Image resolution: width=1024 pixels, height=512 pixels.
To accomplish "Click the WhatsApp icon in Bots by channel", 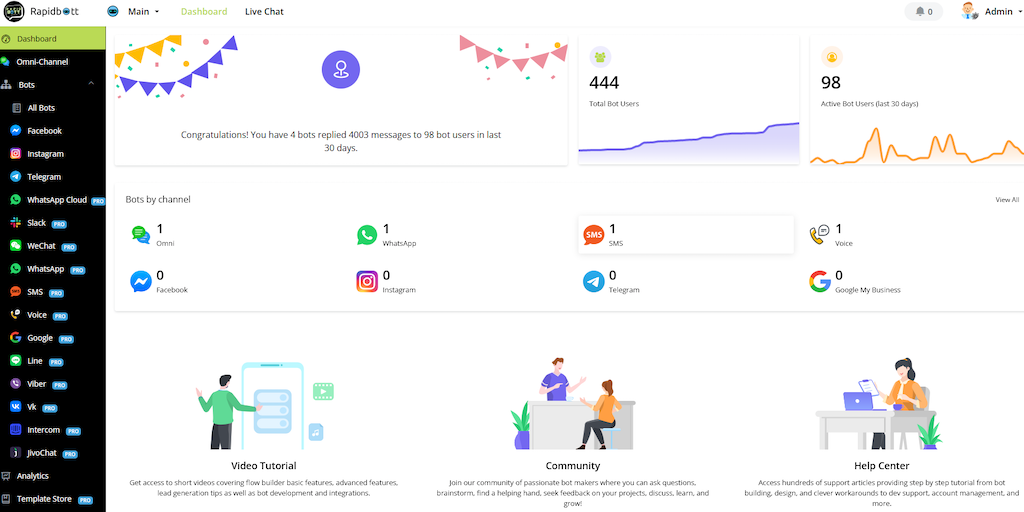I will tap(367, 235).
